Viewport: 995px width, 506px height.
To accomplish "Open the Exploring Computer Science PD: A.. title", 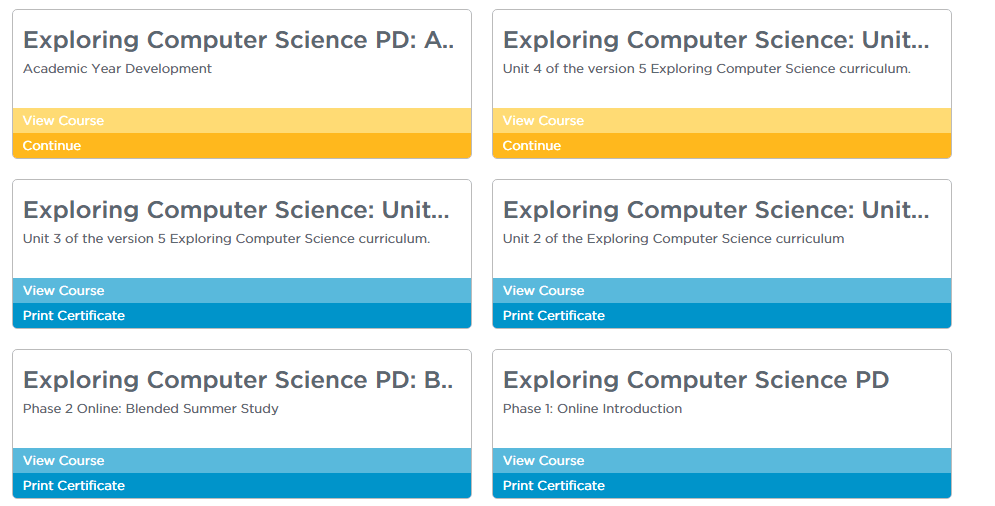I will click(x=238, y=40).
